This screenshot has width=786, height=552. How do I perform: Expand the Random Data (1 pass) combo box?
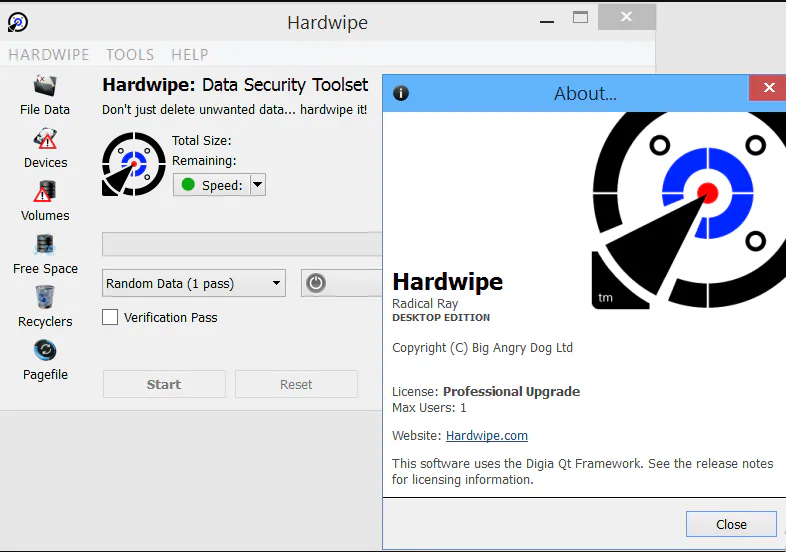(x=194, y=283)
